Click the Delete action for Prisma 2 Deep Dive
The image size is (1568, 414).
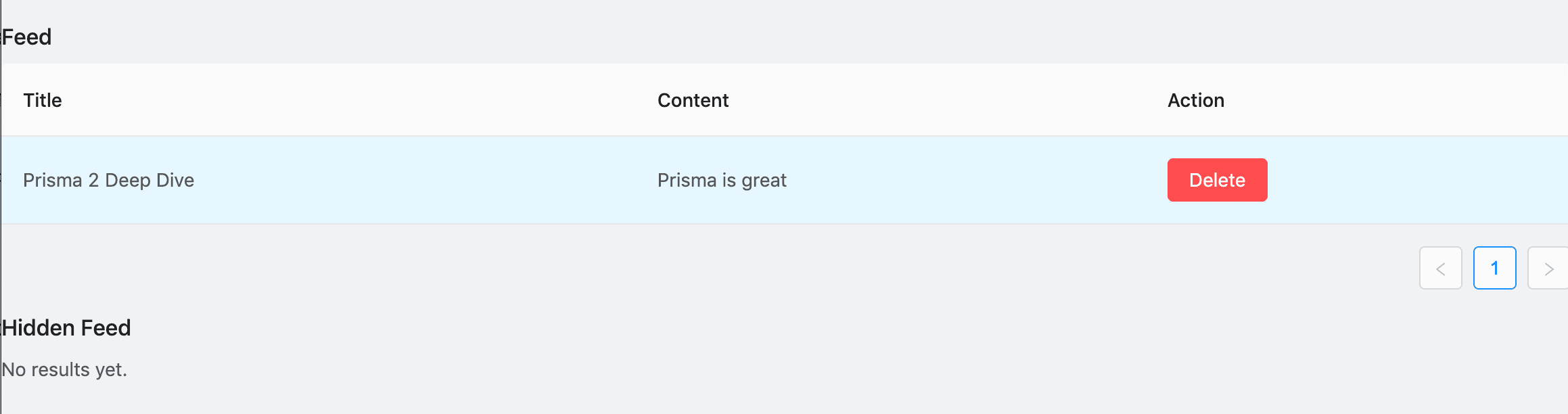[x=1216, y=180]
